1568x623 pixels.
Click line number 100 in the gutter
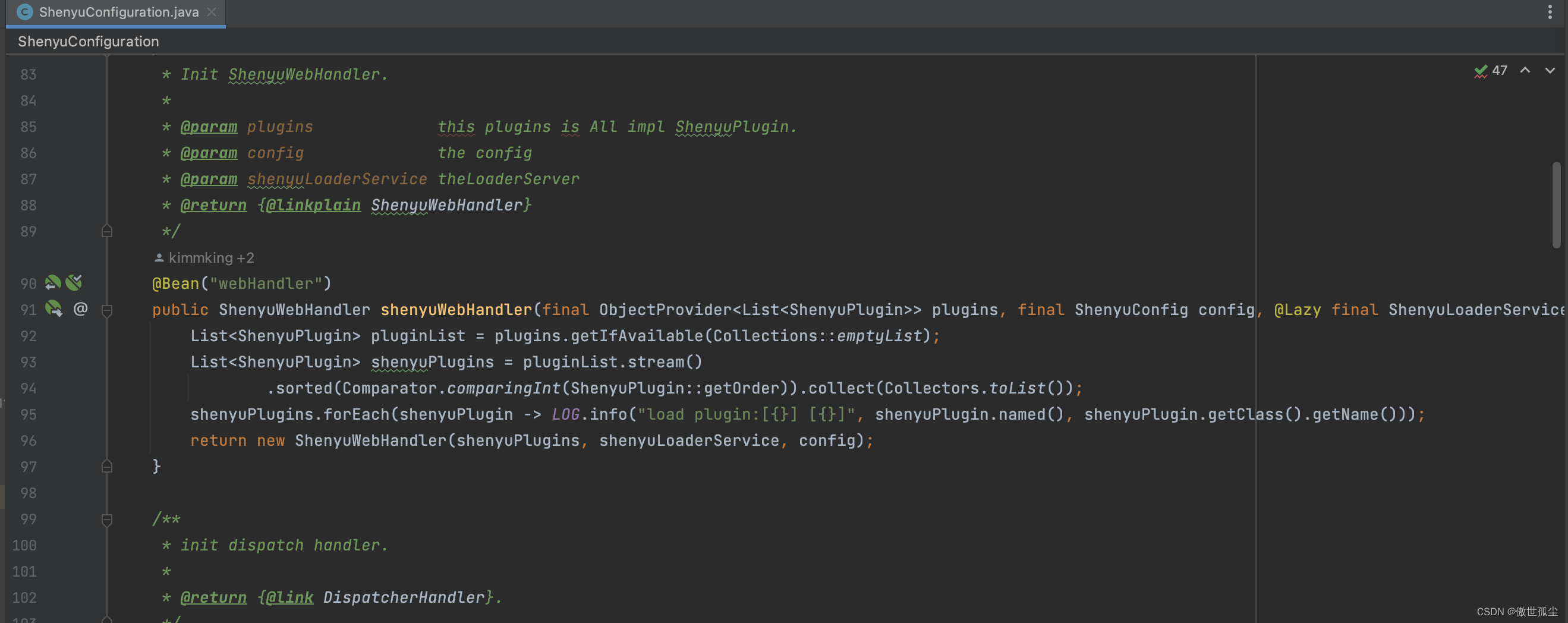24,546
